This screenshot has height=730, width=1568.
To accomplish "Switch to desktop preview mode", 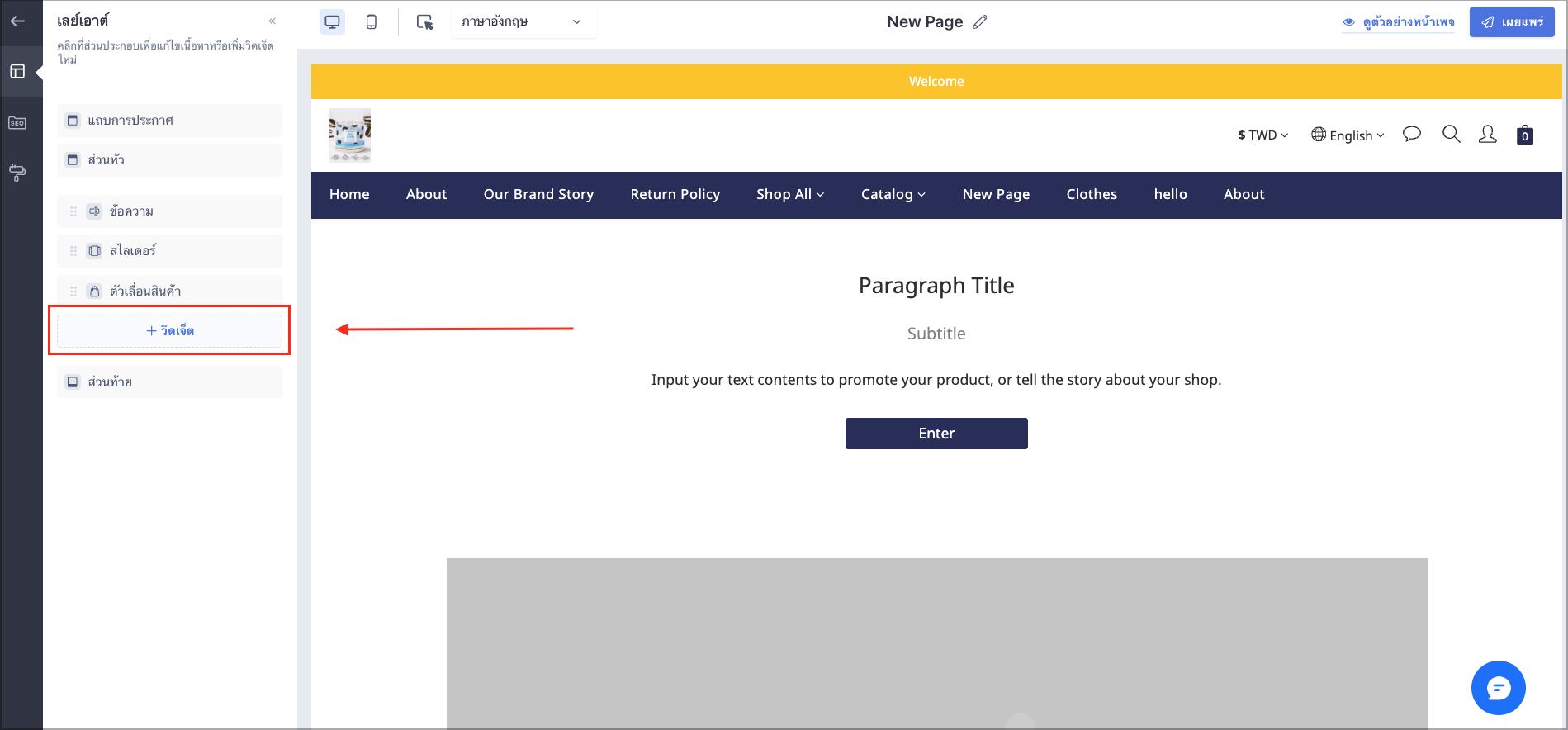I will pos(332,22).
